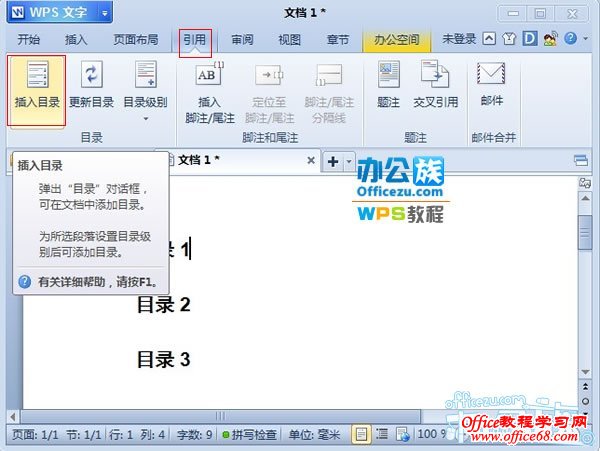Image resolution: width=600 pixels, height=451 pixels.
Task: Click the 100 % zoom level
Action: [432, 434]
